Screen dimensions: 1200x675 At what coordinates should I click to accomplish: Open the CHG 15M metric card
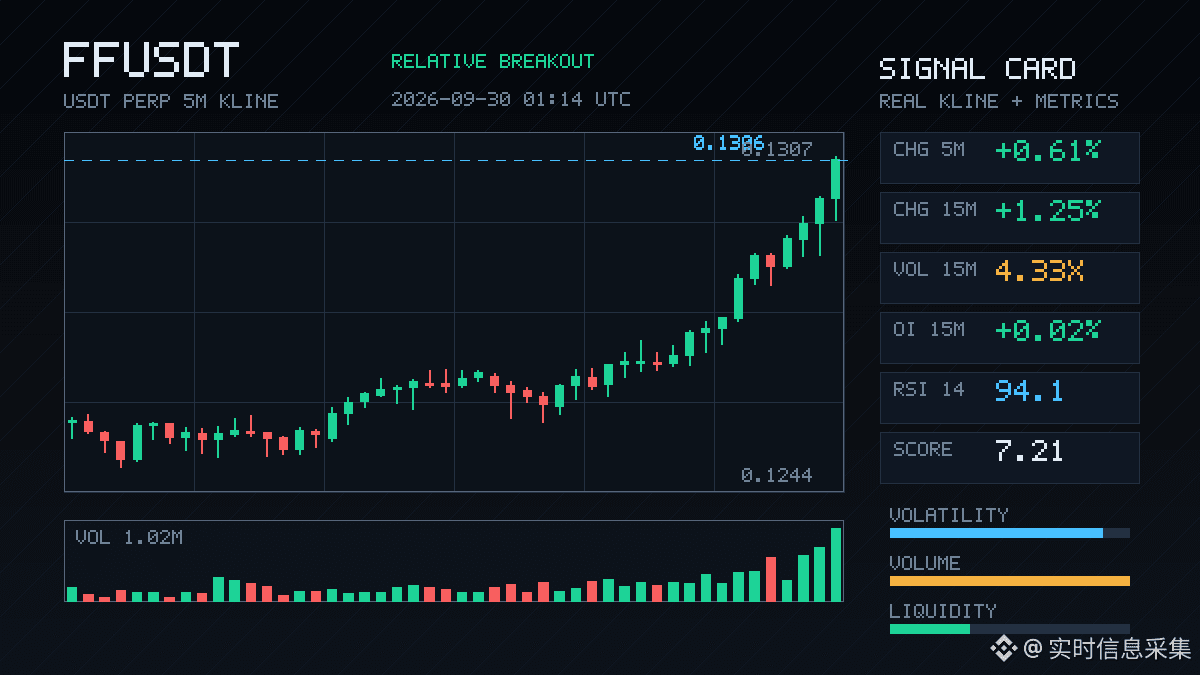coord(1009,217)
